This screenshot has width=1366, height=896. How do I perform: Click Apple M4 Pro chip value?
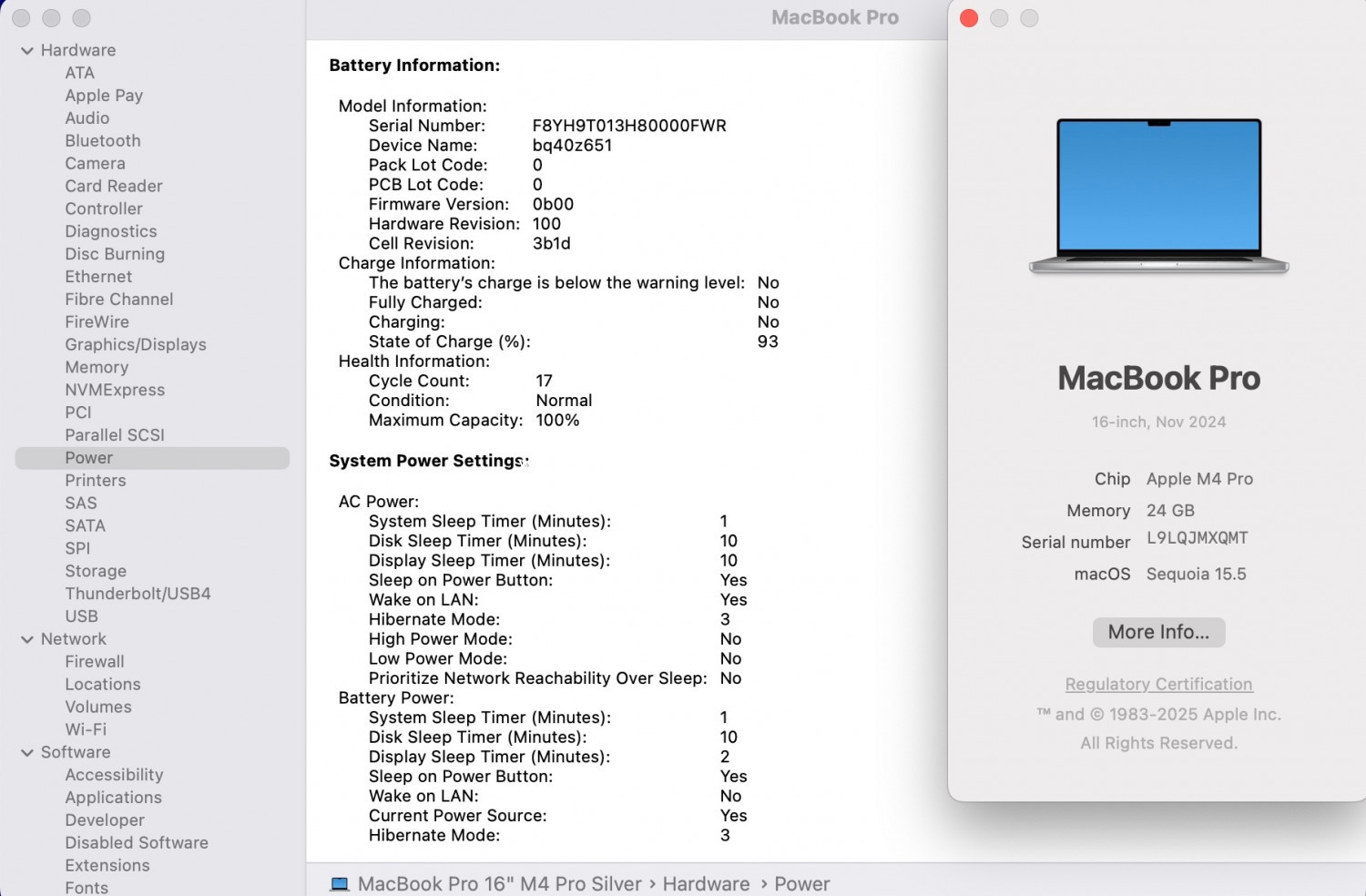(x=1199, y=479)
